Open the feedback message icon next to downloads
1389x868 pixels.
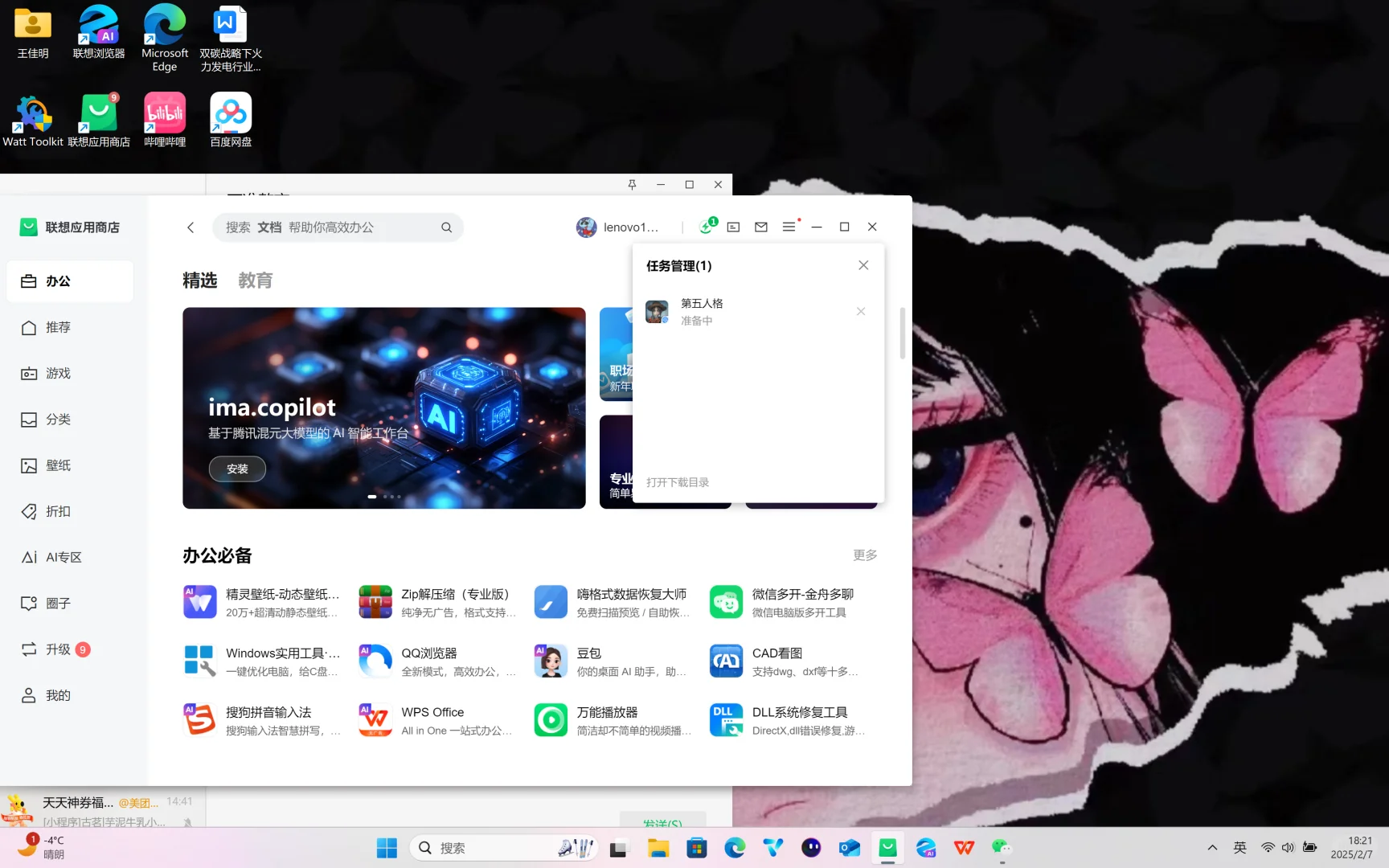pos(733,227)
